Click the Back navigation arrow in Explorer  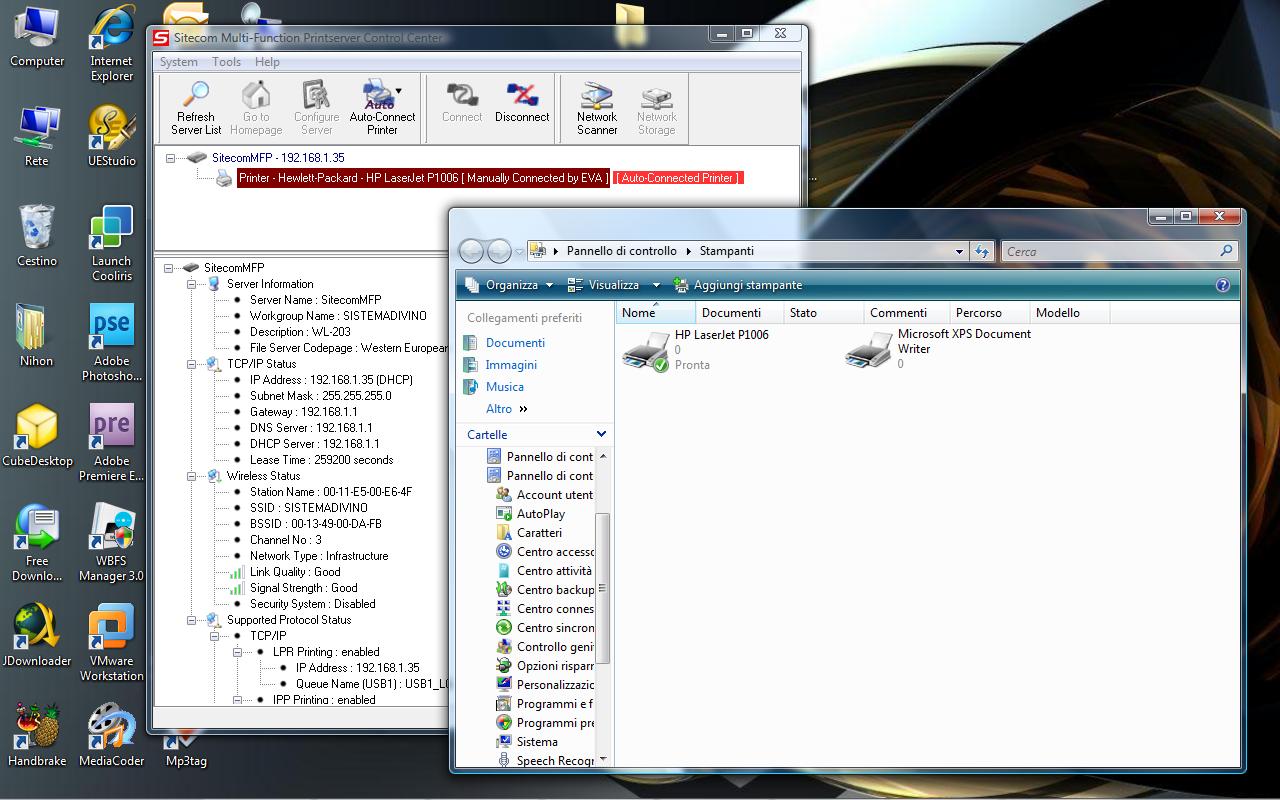472,251
